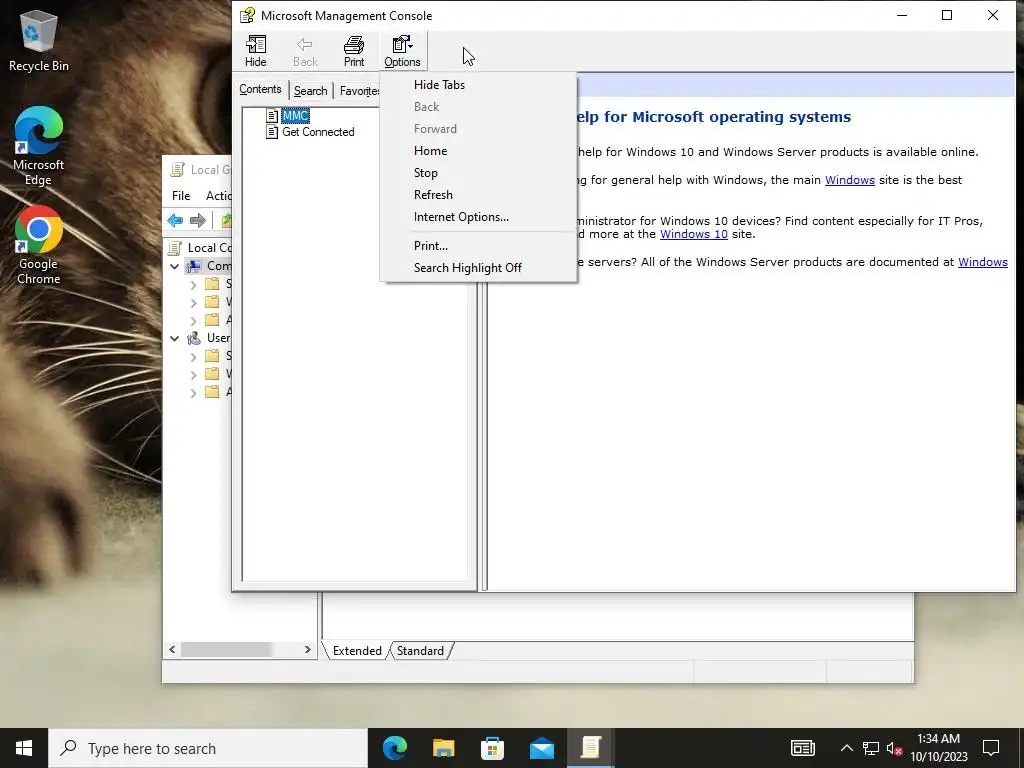Open File Explorer from the taskbar
Image resolution: width=1024 pixels, height=768 pixels.
443,748
